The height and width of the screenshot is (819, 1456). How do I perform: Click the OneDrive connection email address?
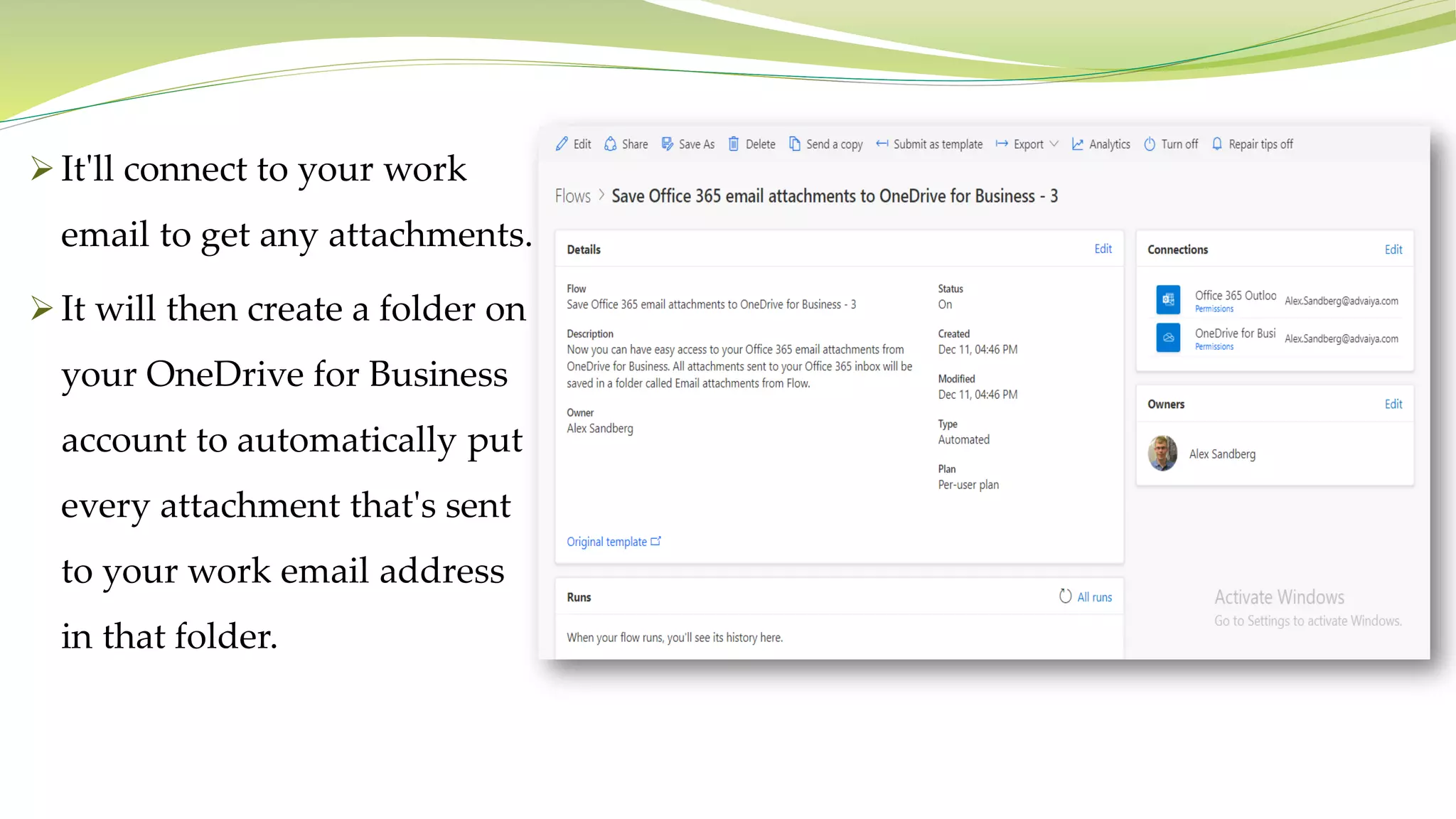(1341, 338)
